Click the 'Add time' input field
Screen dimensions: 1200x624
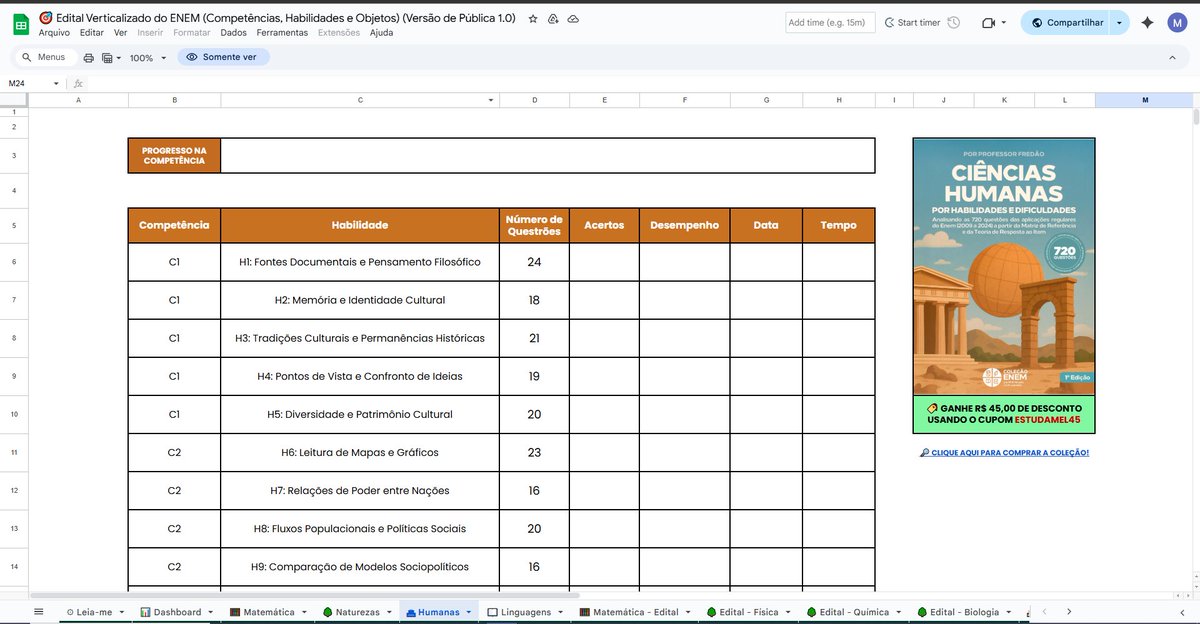(828, 22)
